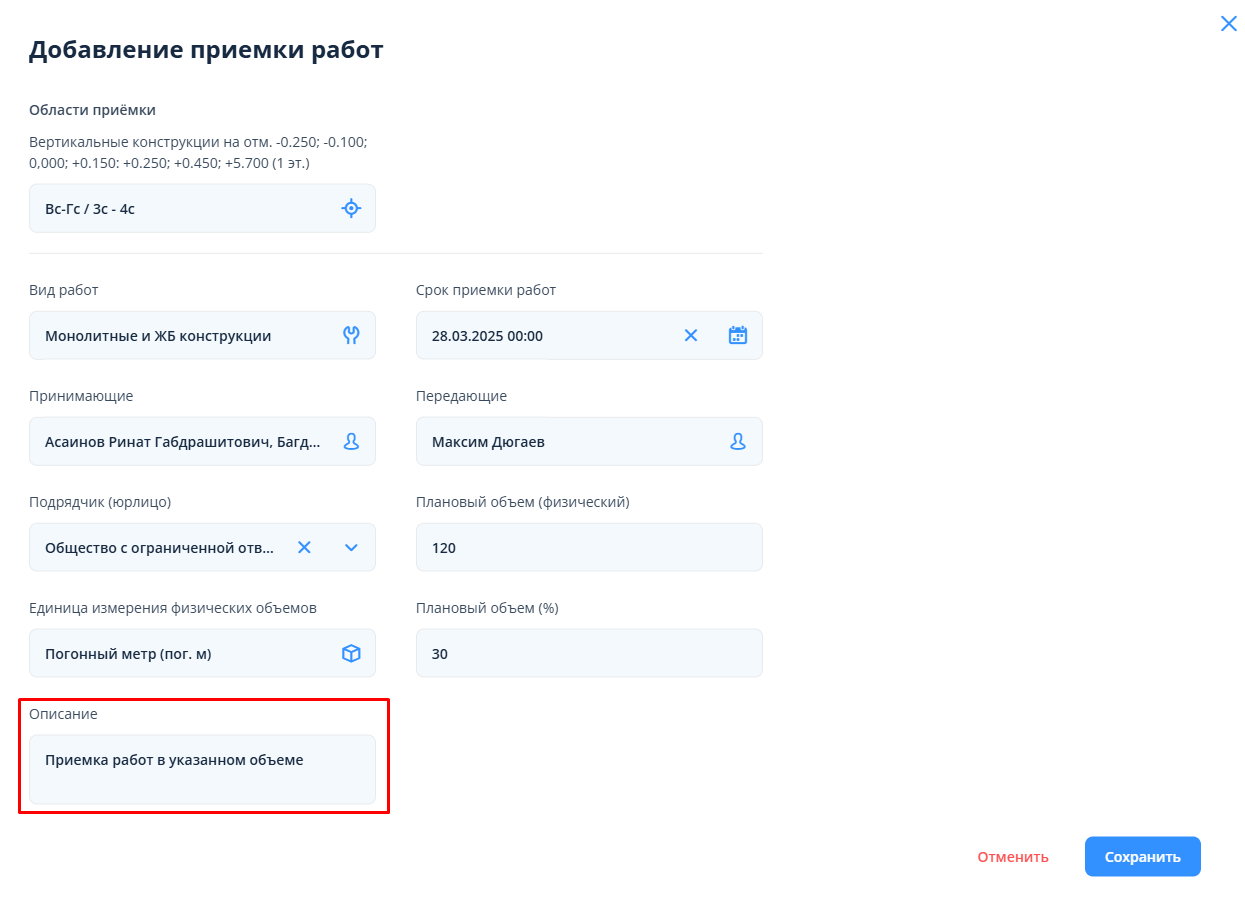Focus the Плановый объем (%) field

[x=589, y=653]
